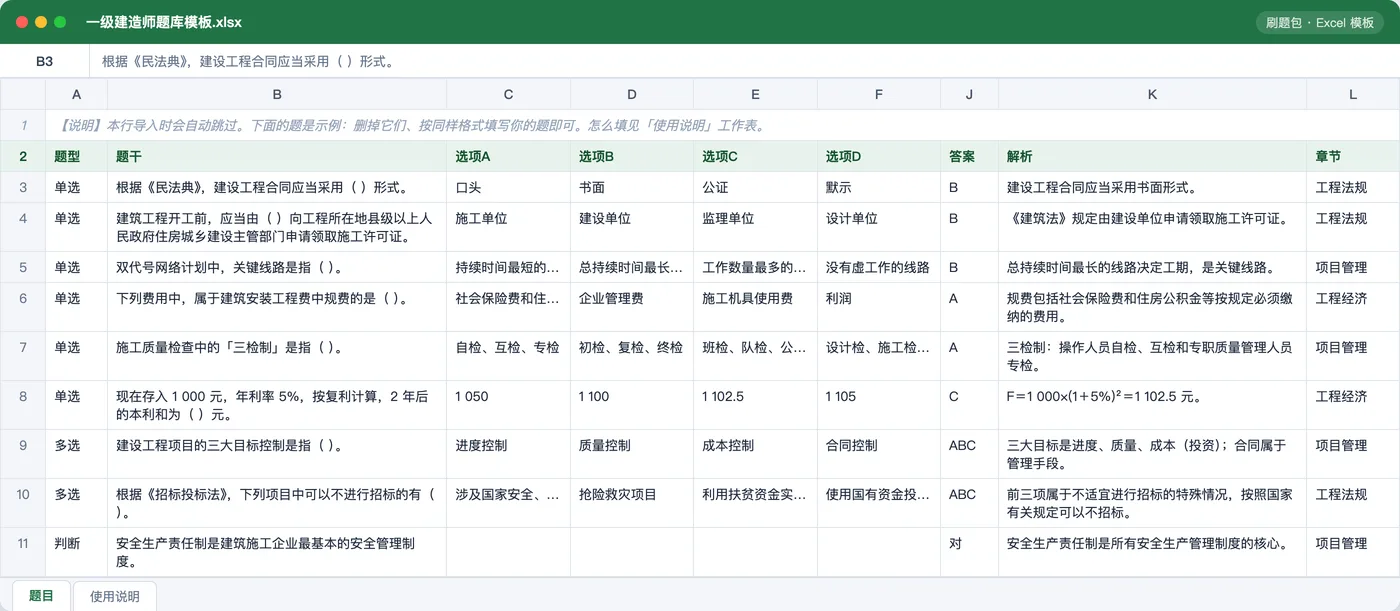
Task: Click the 题型 header cell
Action: pos(76,157)
